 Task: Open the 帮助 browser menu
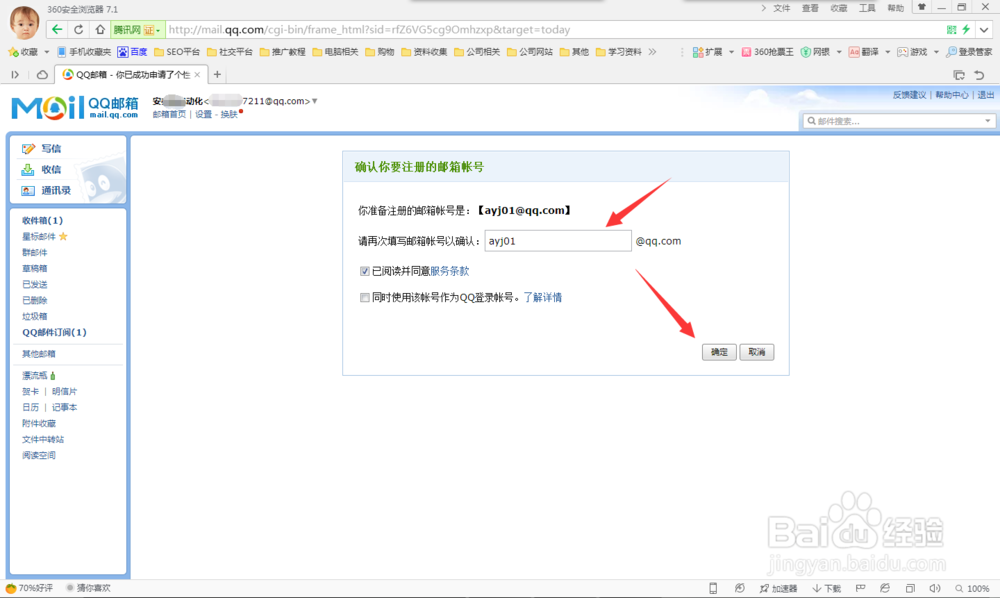pos(895,8)
